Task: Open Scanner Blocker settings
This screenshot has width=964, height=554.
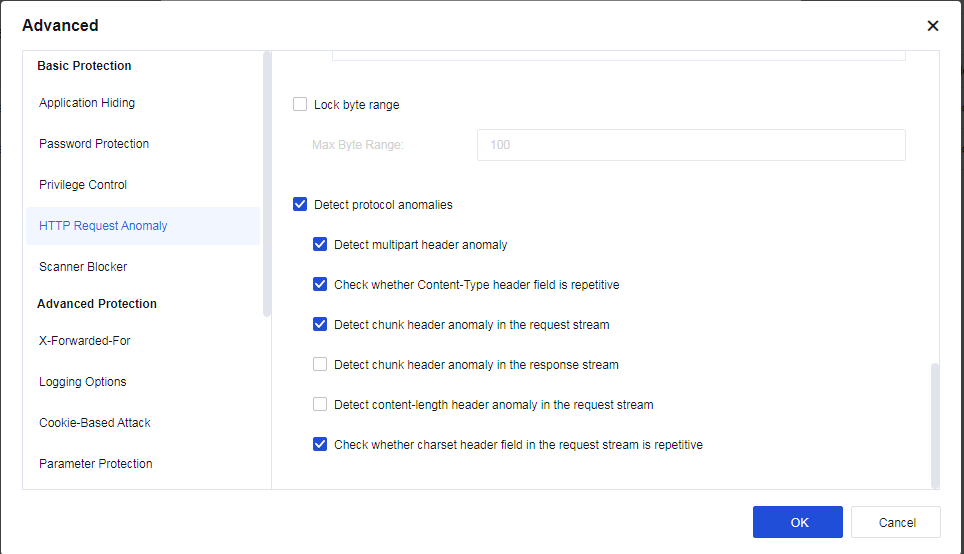Action: tap(83, 267)
